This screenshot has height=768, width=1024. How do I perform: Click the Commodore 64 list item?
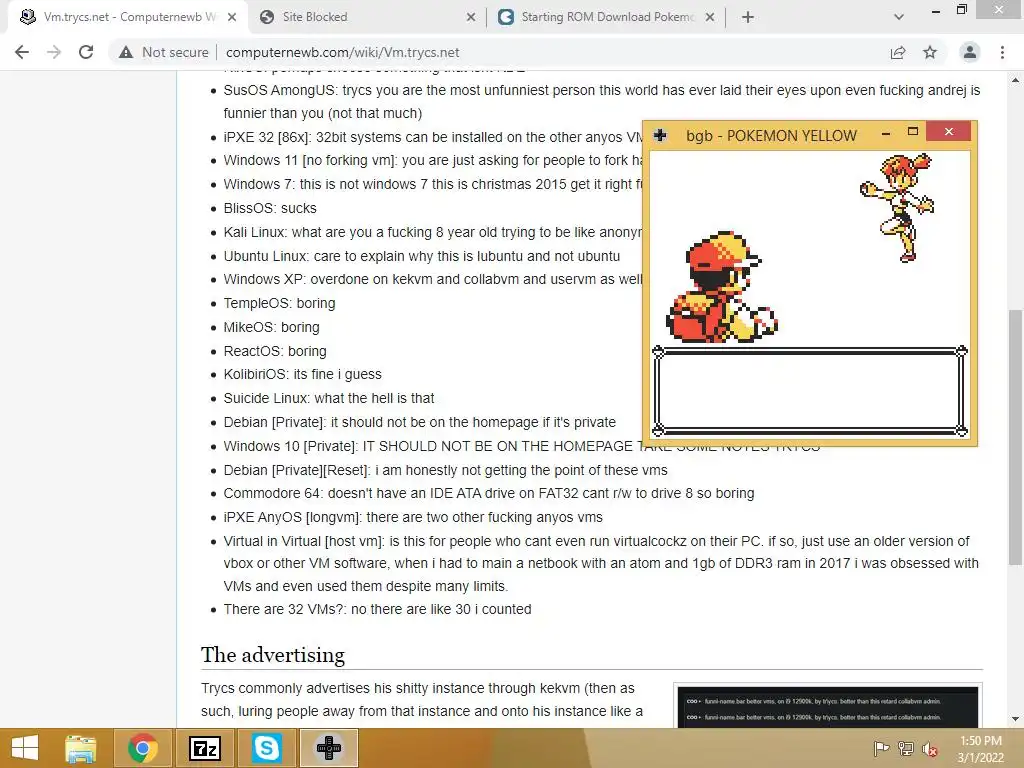point(488,493)
